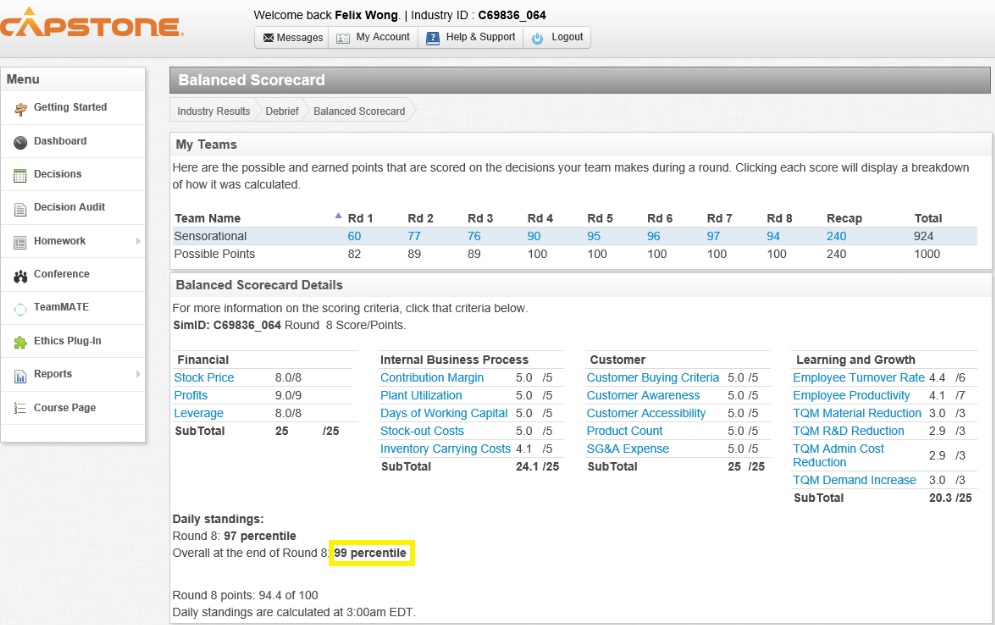Image resolution: width=995 pixels, height=625 pixels.
Task: Expand the Reports submenu arrow
Action: click(x=138, y=374)
